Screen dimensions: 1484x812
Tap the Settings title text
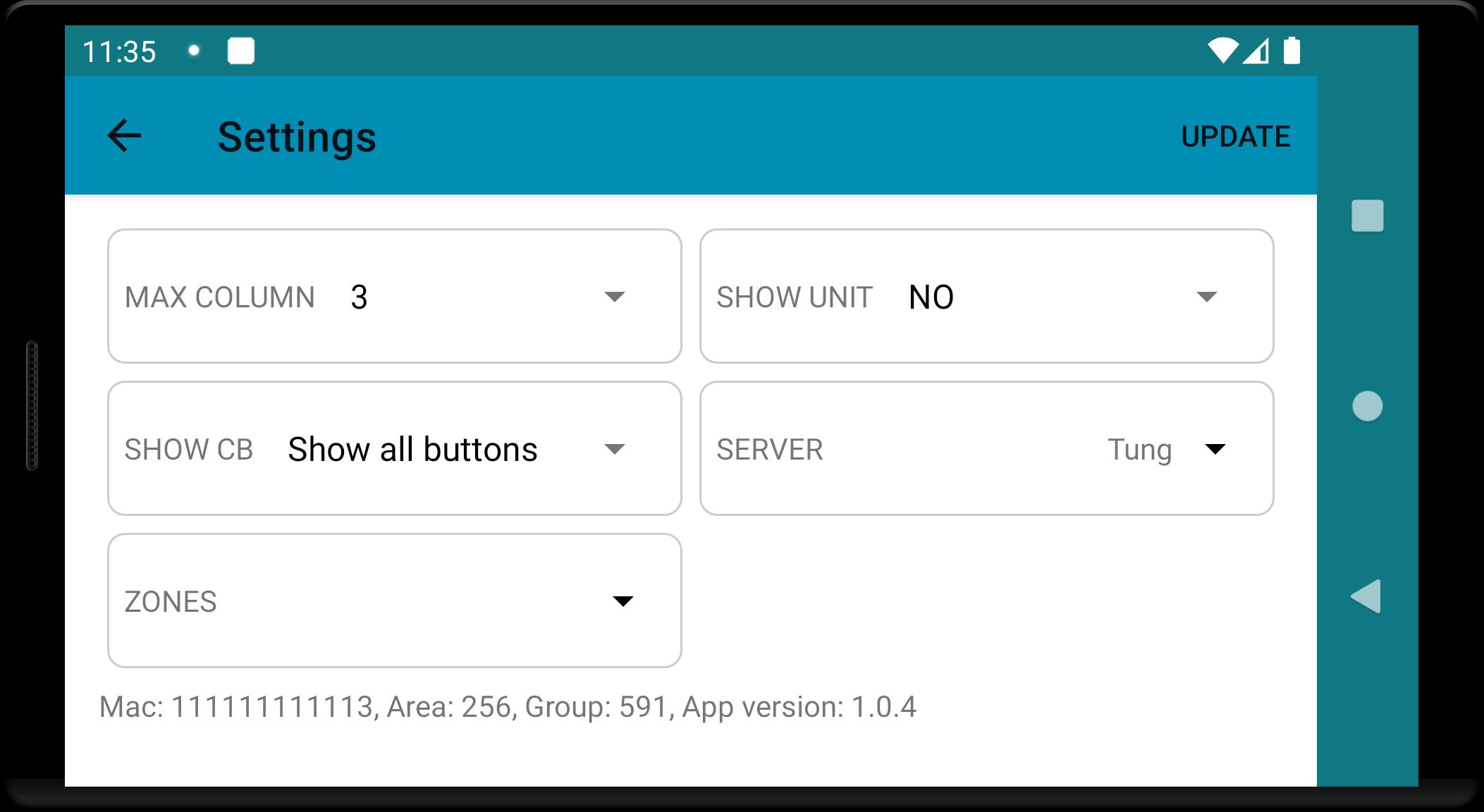click(x=297, y=137)
